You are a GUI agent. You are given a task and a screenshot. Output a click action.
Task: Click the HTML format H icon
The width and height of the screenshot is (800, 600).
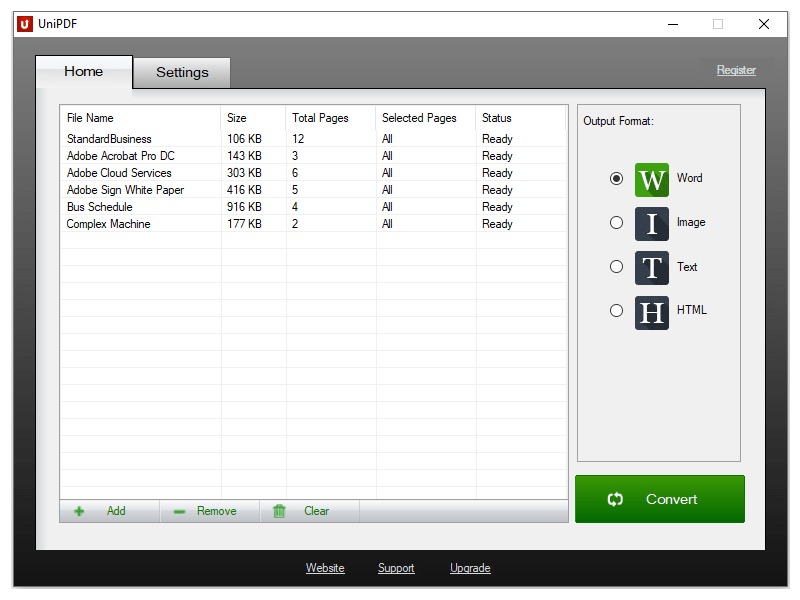pyautogui.click(x=652, y=312)
